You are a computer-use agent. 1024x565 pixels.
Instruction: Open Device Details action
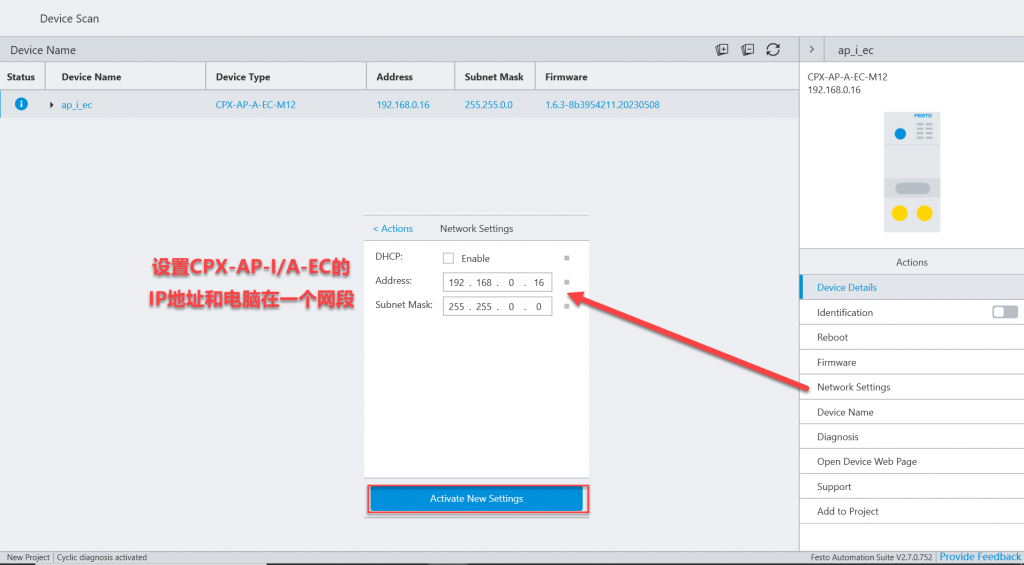(x=912, y=287)
